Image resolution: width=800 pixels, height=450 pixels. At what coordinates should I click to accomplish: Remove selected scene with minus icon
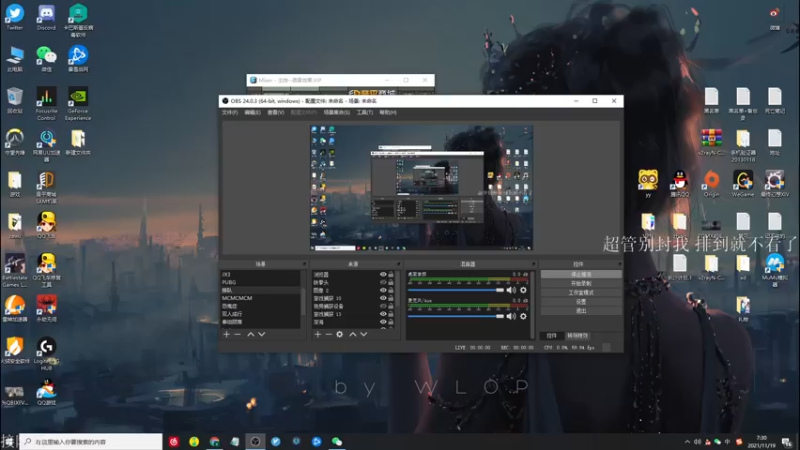(237, 334)
